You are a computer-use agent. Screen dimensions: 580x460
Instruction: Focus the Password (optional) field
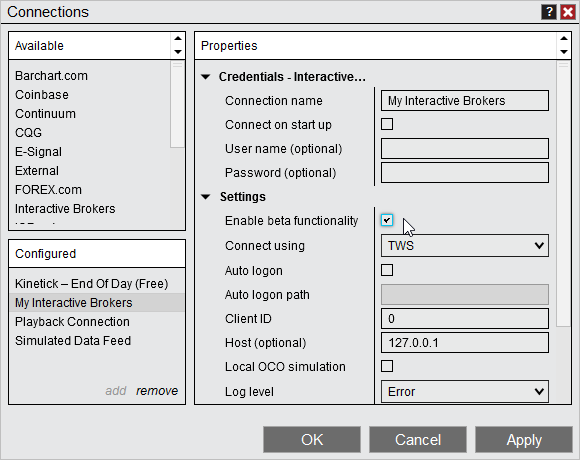465,173
